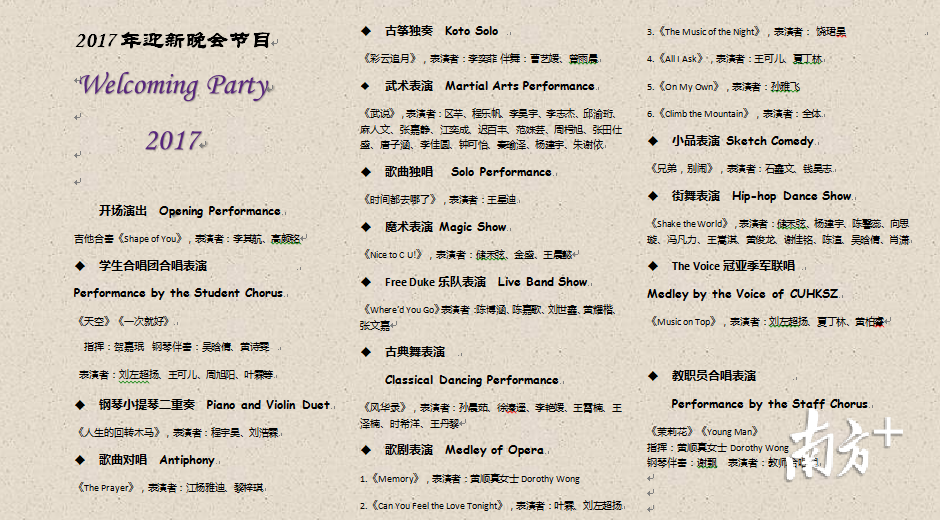Select the purple Welcoming Party title

[x=174, y=86]
